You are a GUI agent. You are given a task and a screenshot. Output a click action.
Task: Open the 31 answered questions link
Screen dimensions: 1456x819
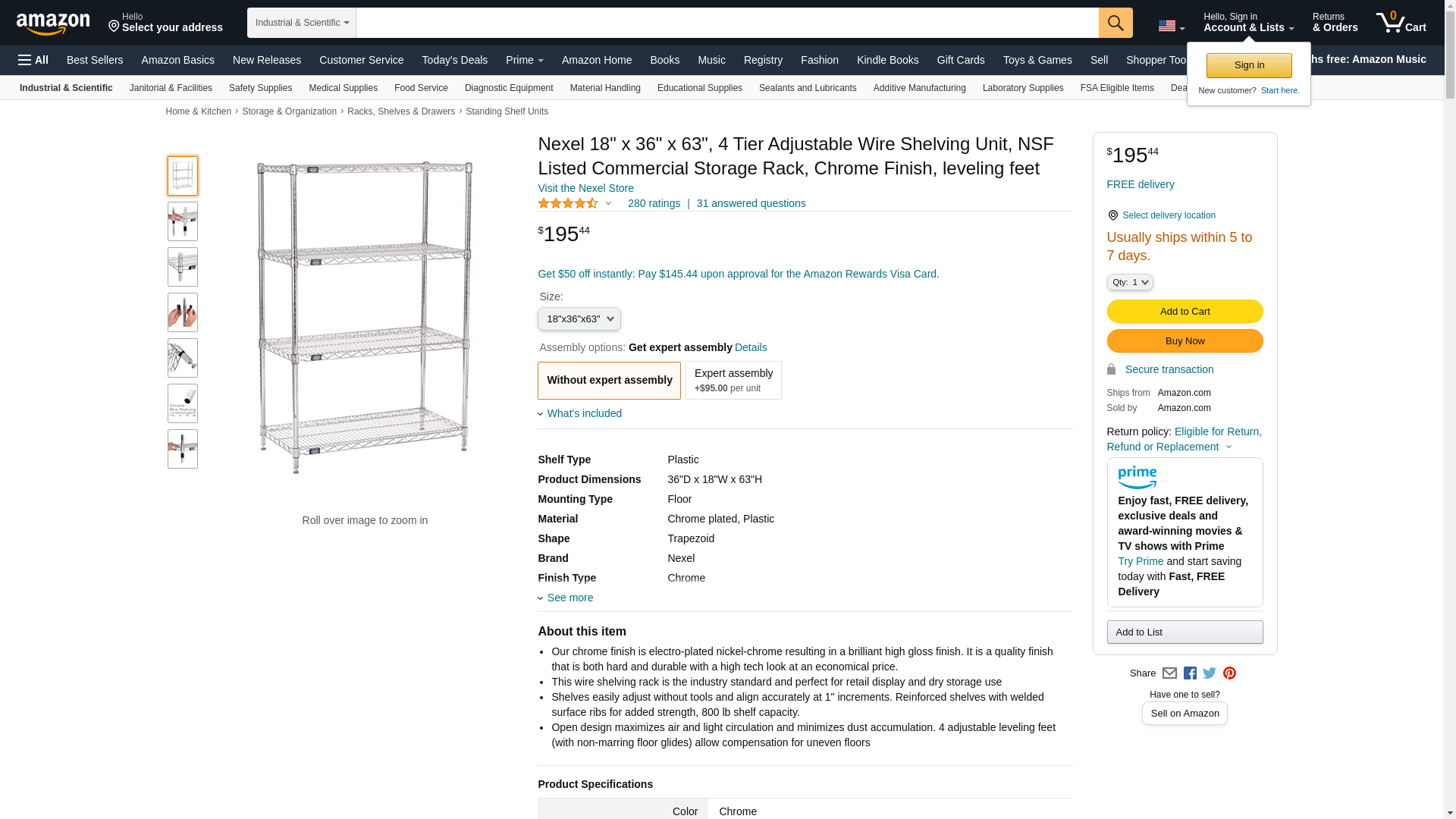(x=751, y=203)
